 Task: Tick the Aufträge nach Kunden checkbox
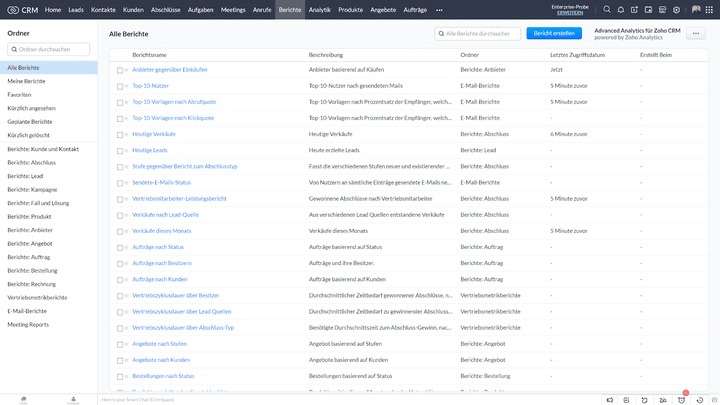click(120, 280)
